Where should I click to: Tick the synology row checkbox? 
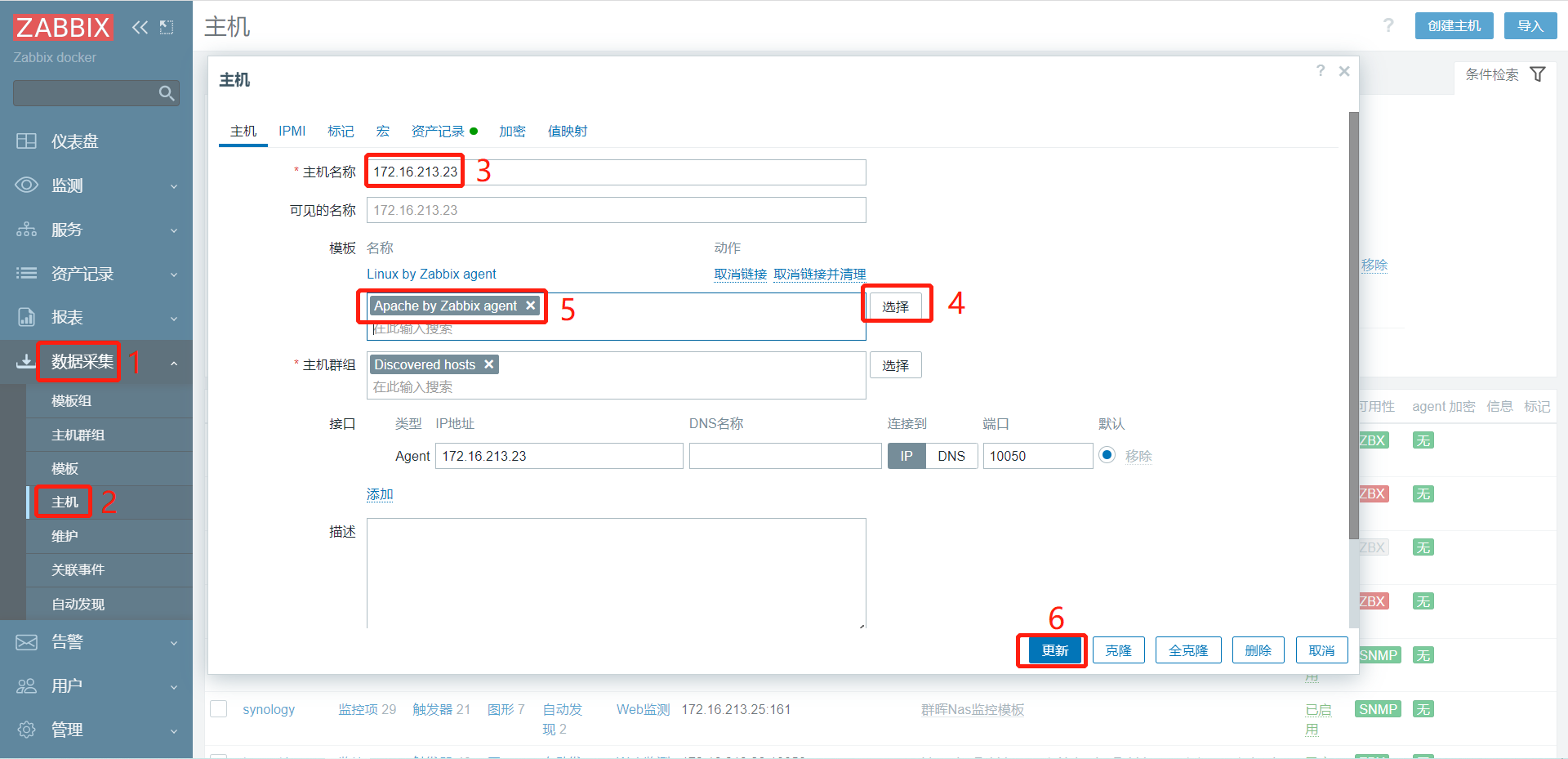[x=219, y=708]
